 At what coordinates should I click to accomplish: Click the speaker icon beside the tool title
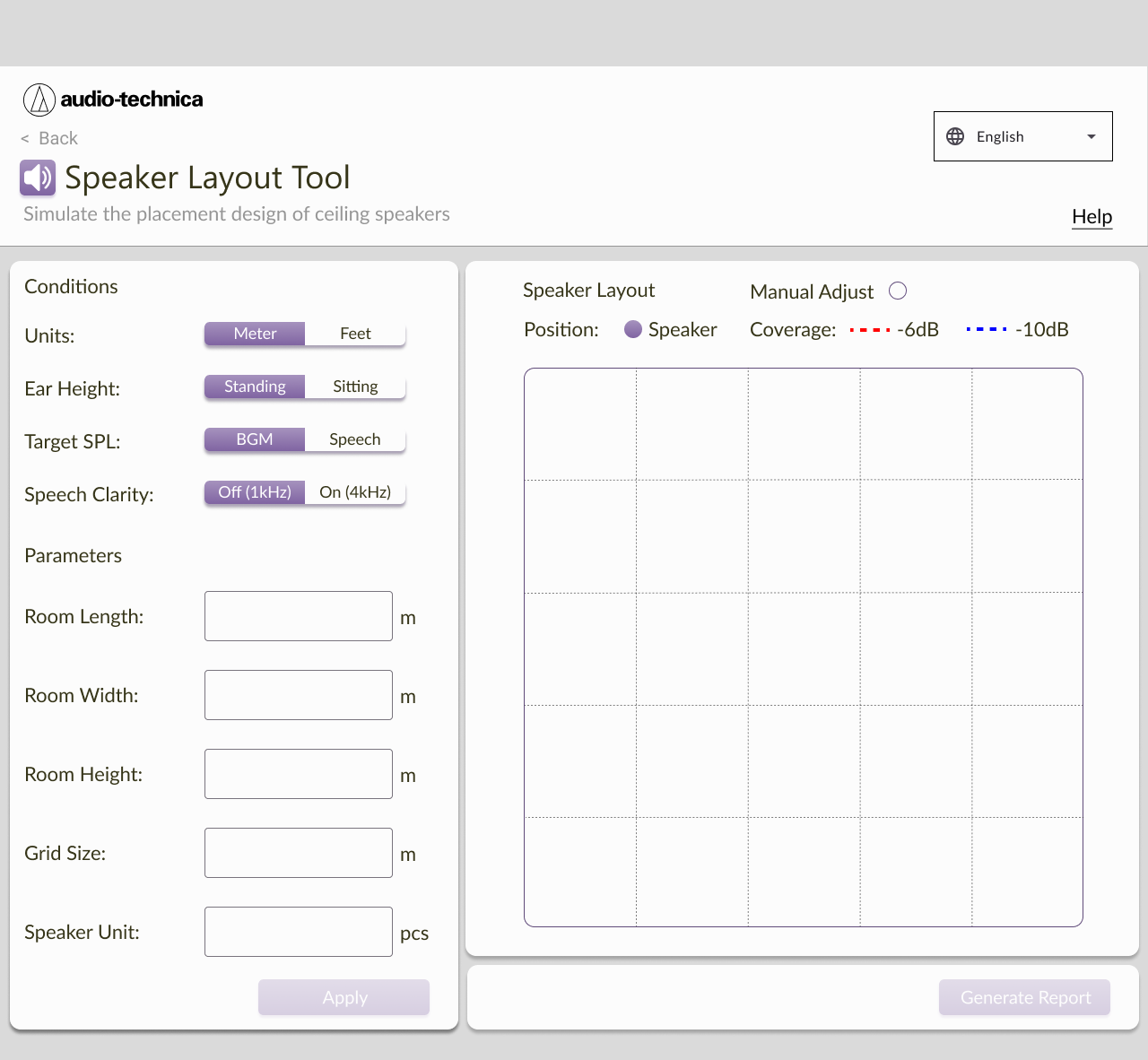click(37, 178)
